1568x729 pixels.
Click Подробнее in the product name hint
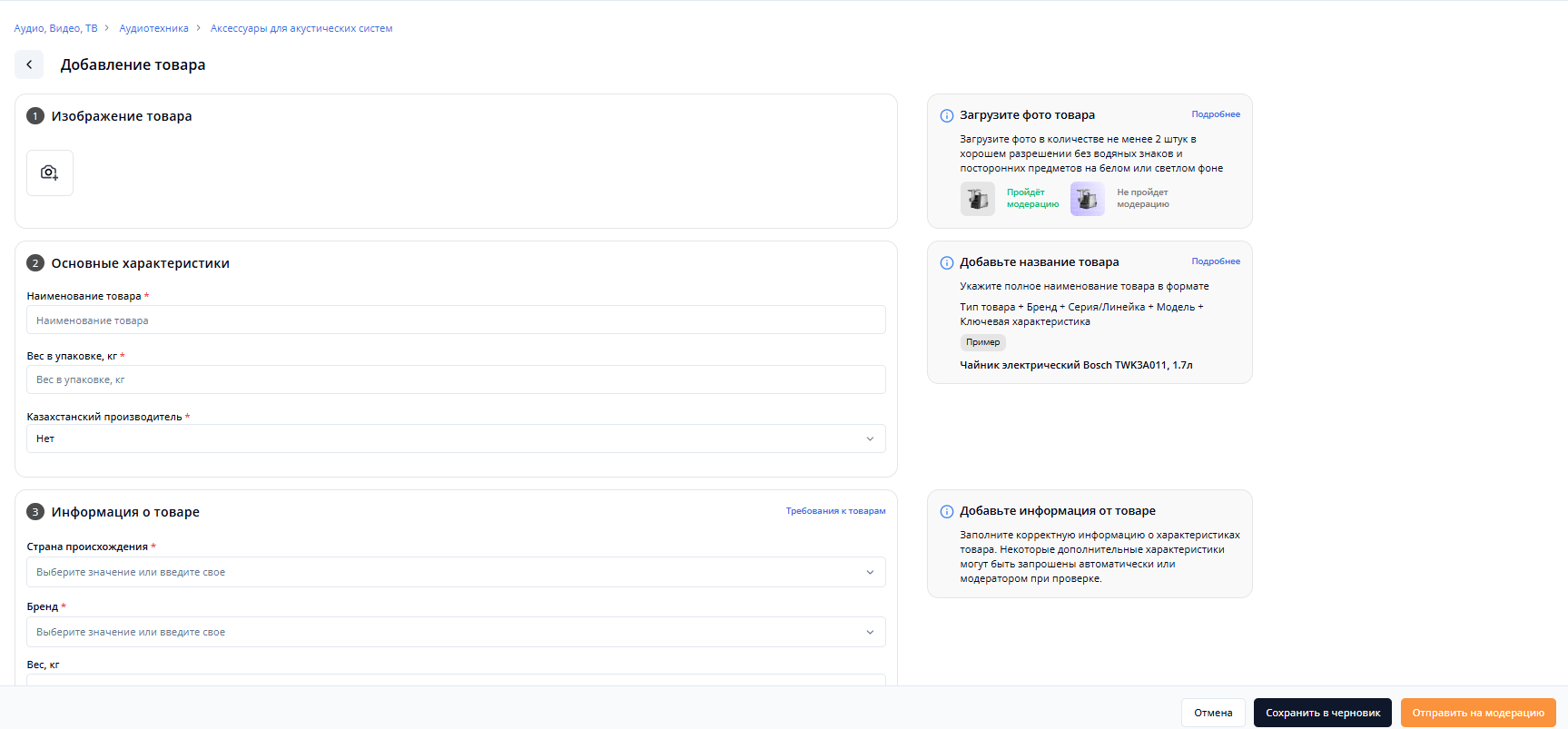1216,261
